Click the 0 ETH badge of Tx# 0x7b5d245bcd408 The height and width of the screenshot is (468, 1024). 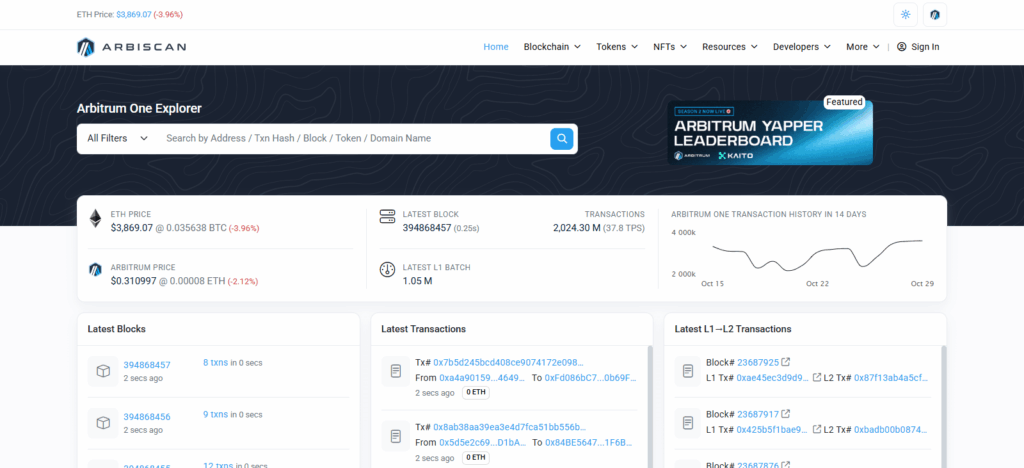(476, 393)
